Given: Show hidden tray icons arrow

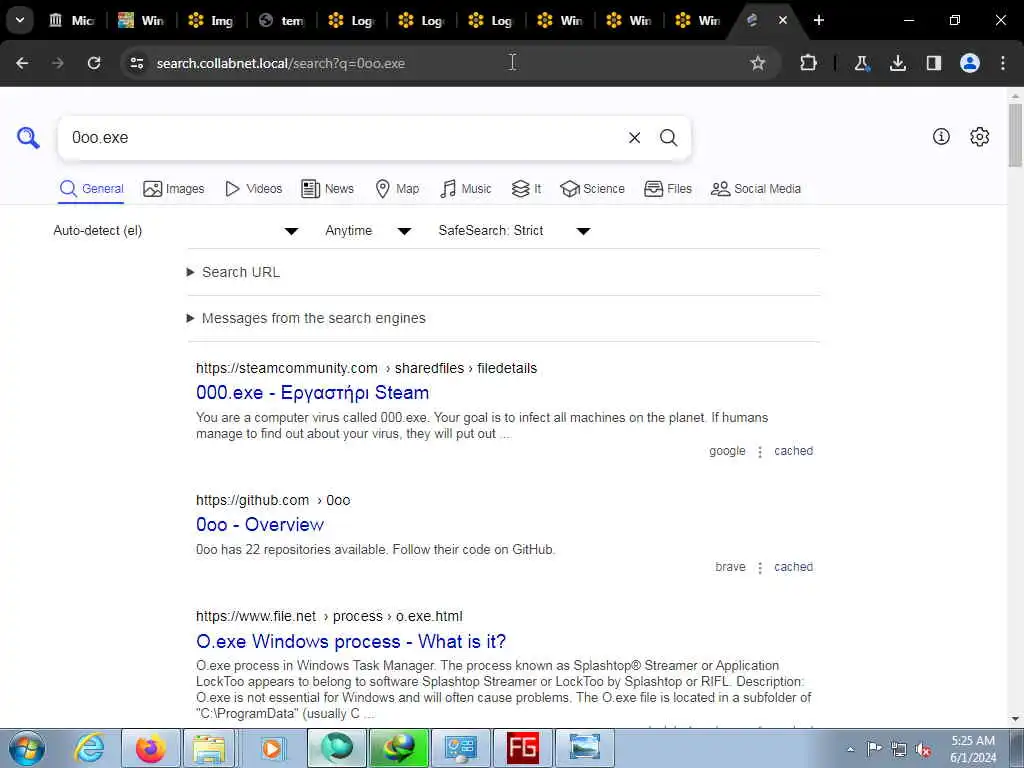Looking at the screenshot, I should (x=850, y=750).
